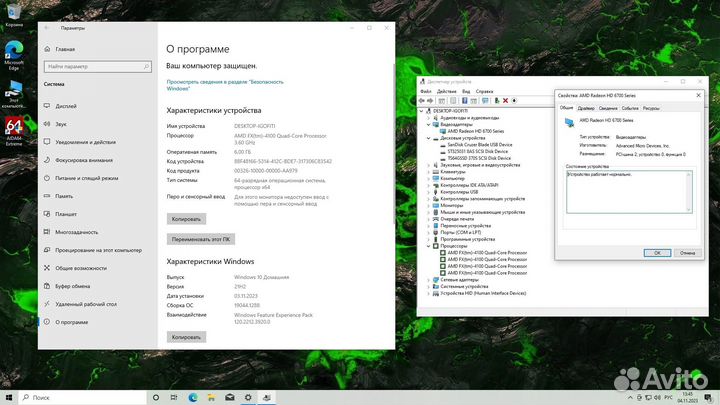Click the Переименовать этот ПК button

(201, 240)
